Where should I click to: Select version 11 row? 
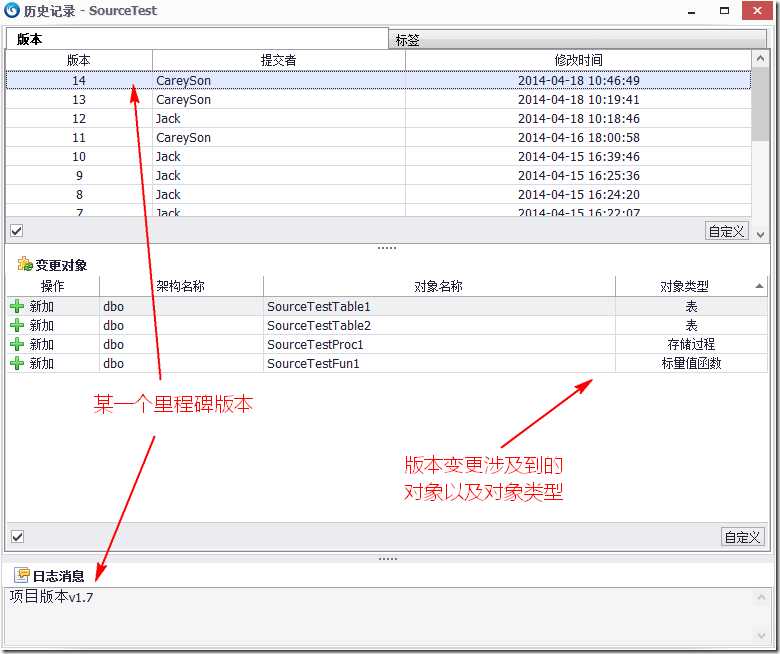[x=378, y=137]
